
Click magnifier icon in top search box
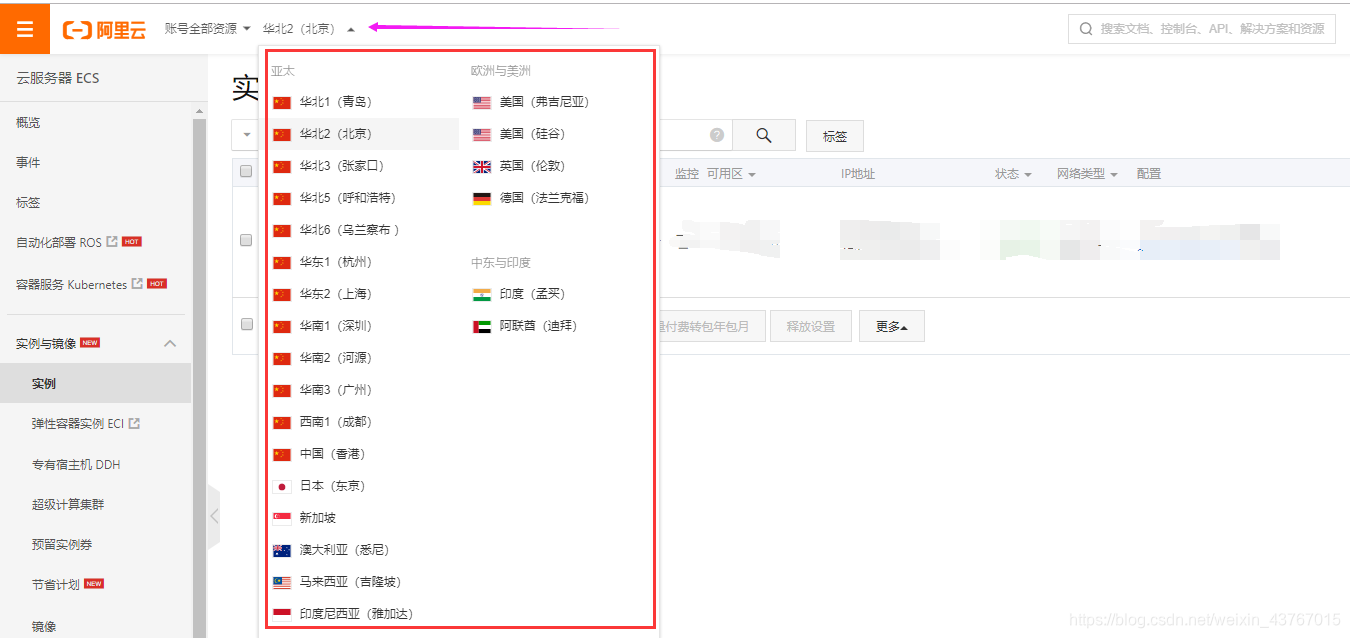1086,29
